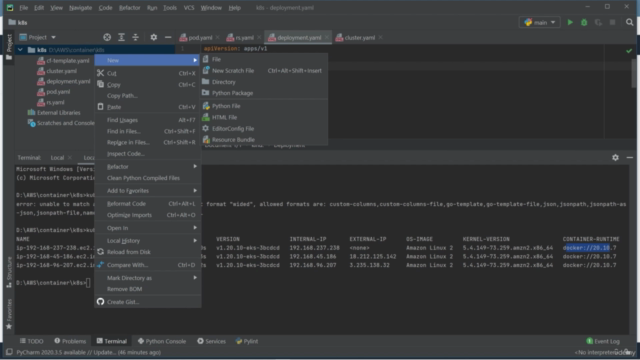Open the Project side tool window tab
The image size is (640, 360).
tap(9, 46)
